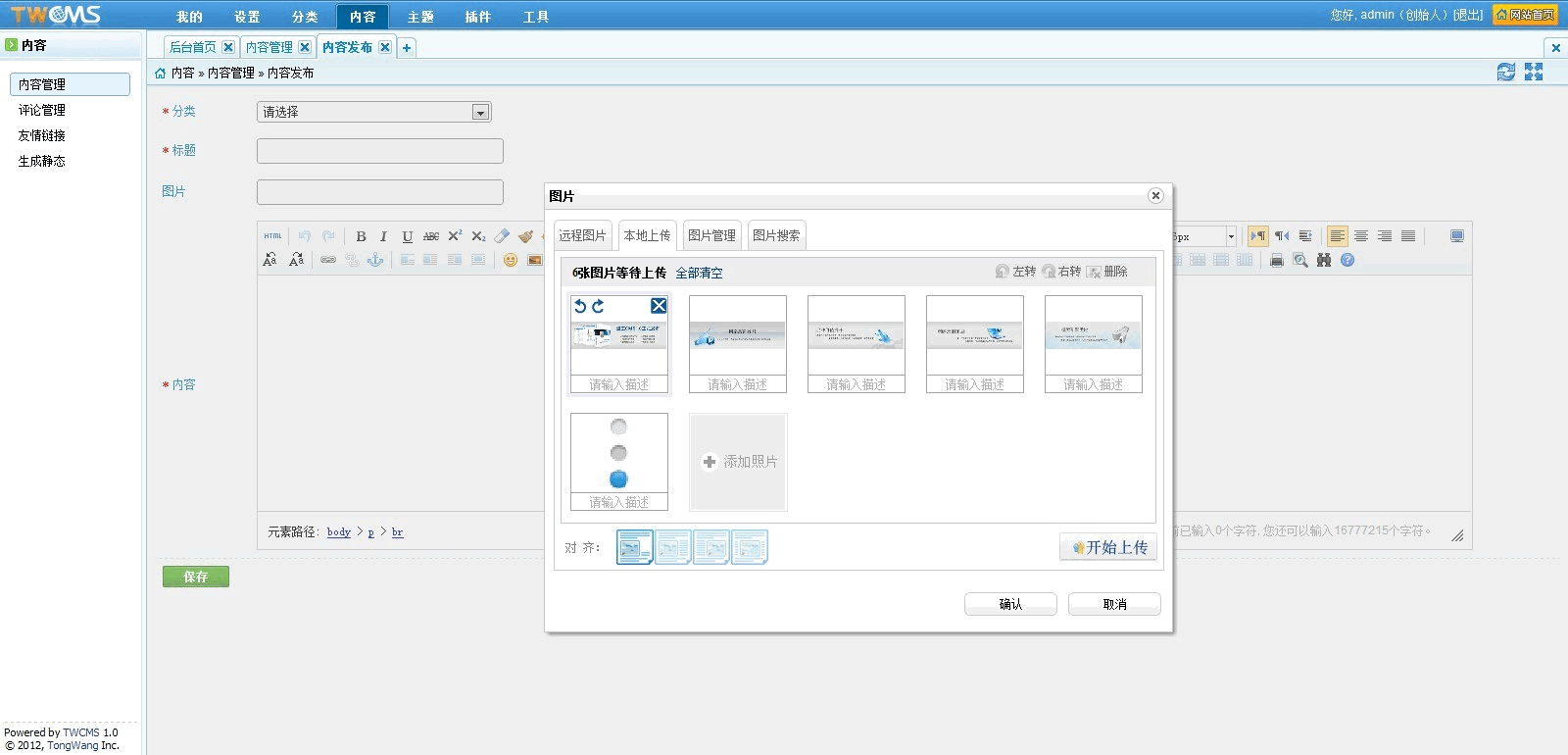The height and width of the screenshot is (755, 1568).
Task: Click the binoculars search-replace icon
Action: [x=1324, y=260]
